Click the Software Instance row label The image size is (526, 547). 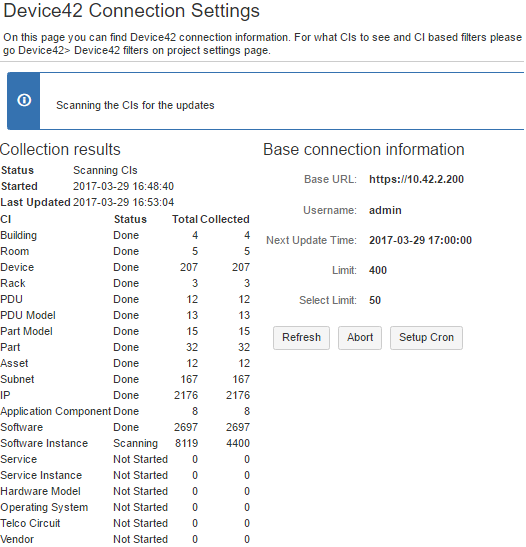coord(44,443)
